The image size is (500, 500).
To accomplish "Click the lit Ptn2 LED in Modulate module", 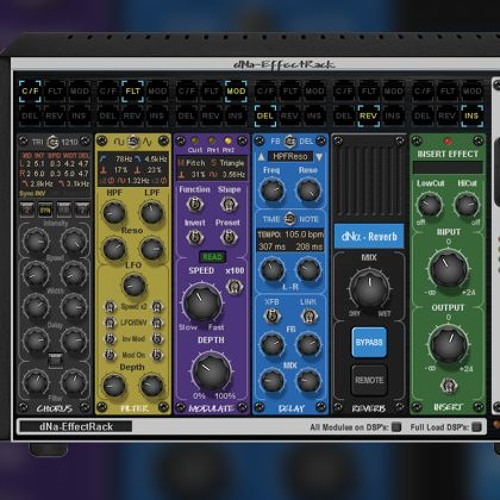I will [x=228, y=141].
